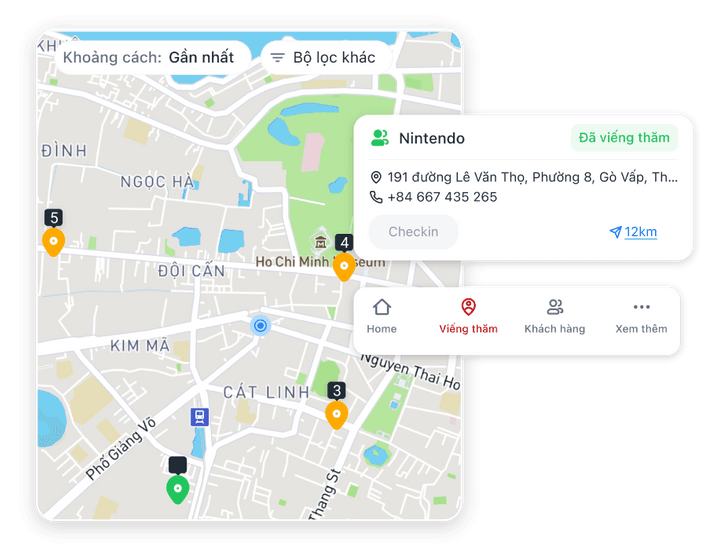Image resolution: width=707 pixels, height=550 pixels.
Task: Open Bộ lọc khác filter options
Action: pyautogui.click(x=326, y=58)
